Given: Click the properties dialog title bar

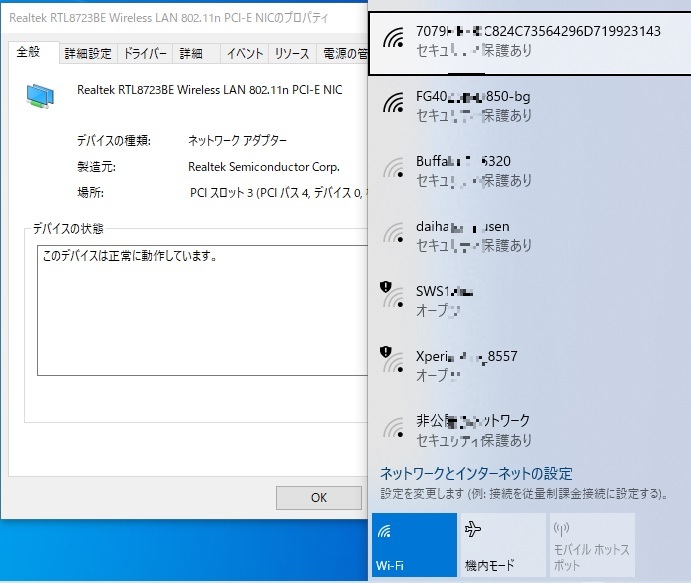Looking at the screenshot, I should (x=184, y=18).
